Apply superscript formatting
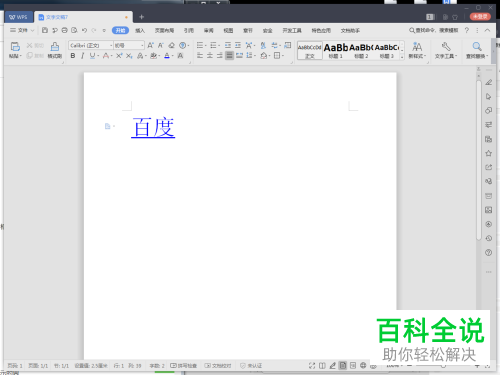500x375 pixels. click(x=119, y=56)
